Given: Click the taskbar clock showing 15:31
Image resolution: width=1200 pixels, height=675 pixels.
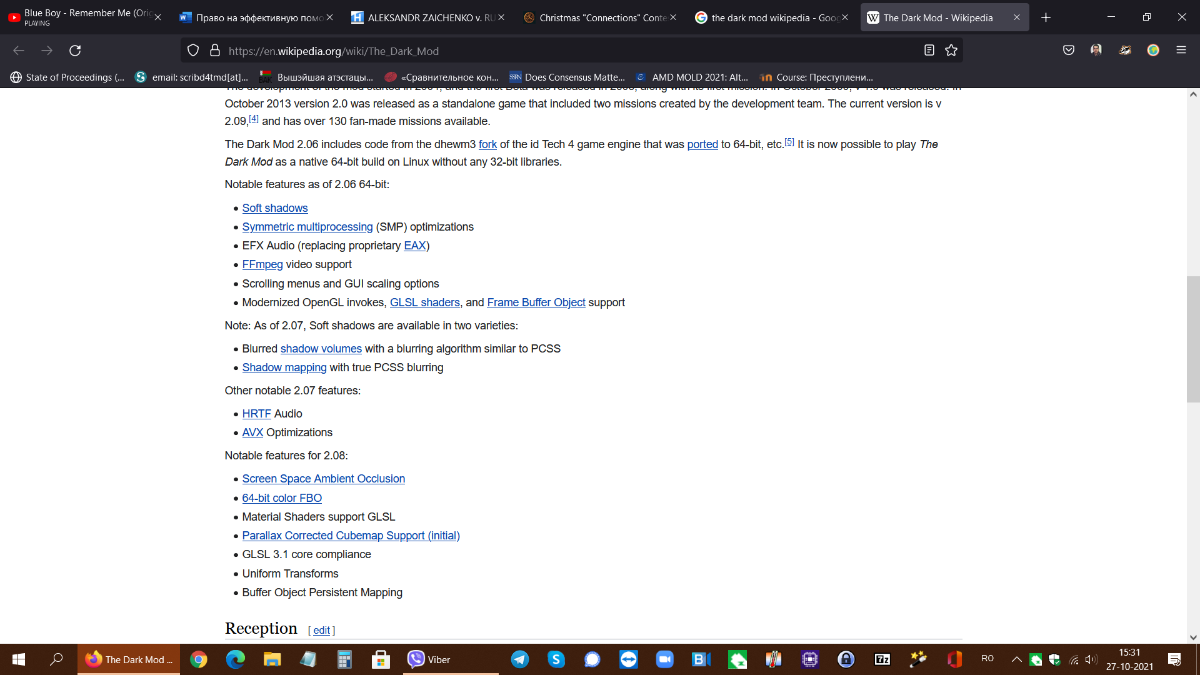Looking at the screenshot, I should [1131, 659].
